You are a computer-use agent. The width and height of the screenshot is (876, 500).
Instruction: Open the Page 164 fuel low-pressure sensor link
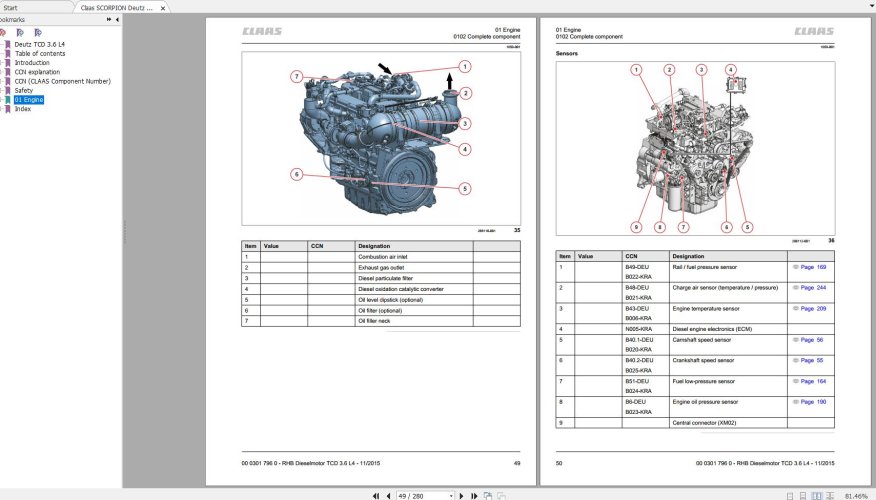point(813,381)
